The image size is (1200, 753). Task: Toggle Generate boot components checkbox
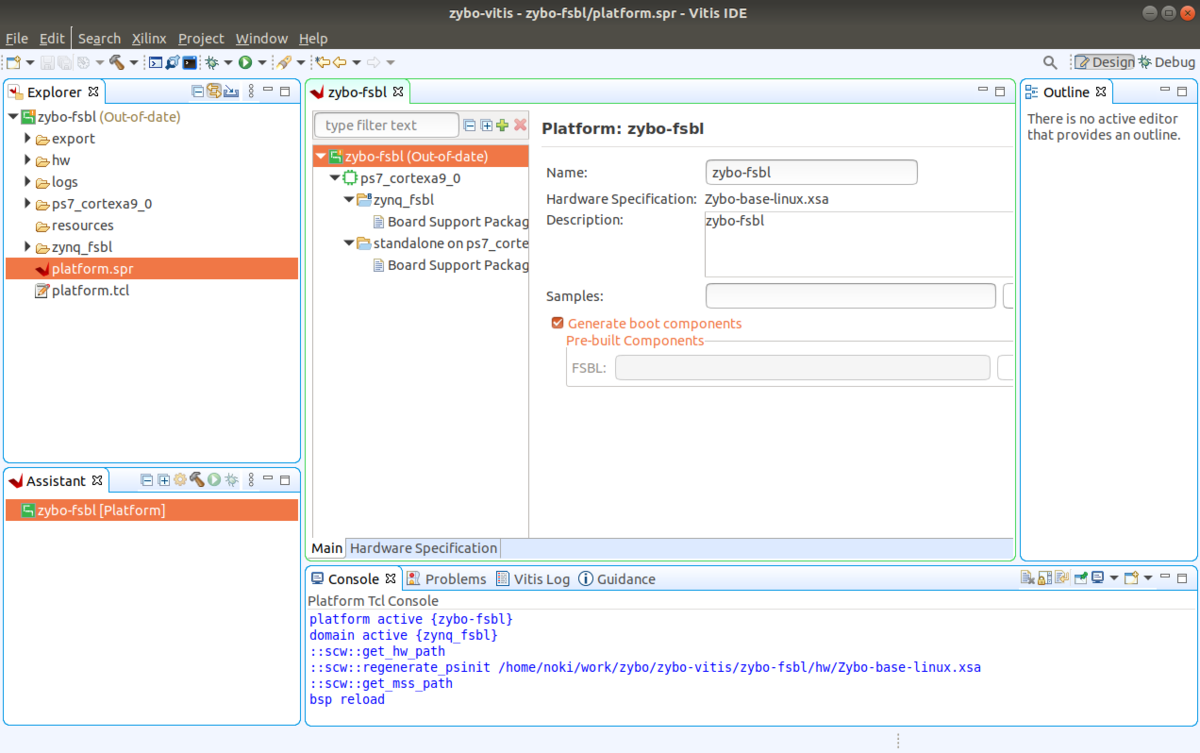558,323
